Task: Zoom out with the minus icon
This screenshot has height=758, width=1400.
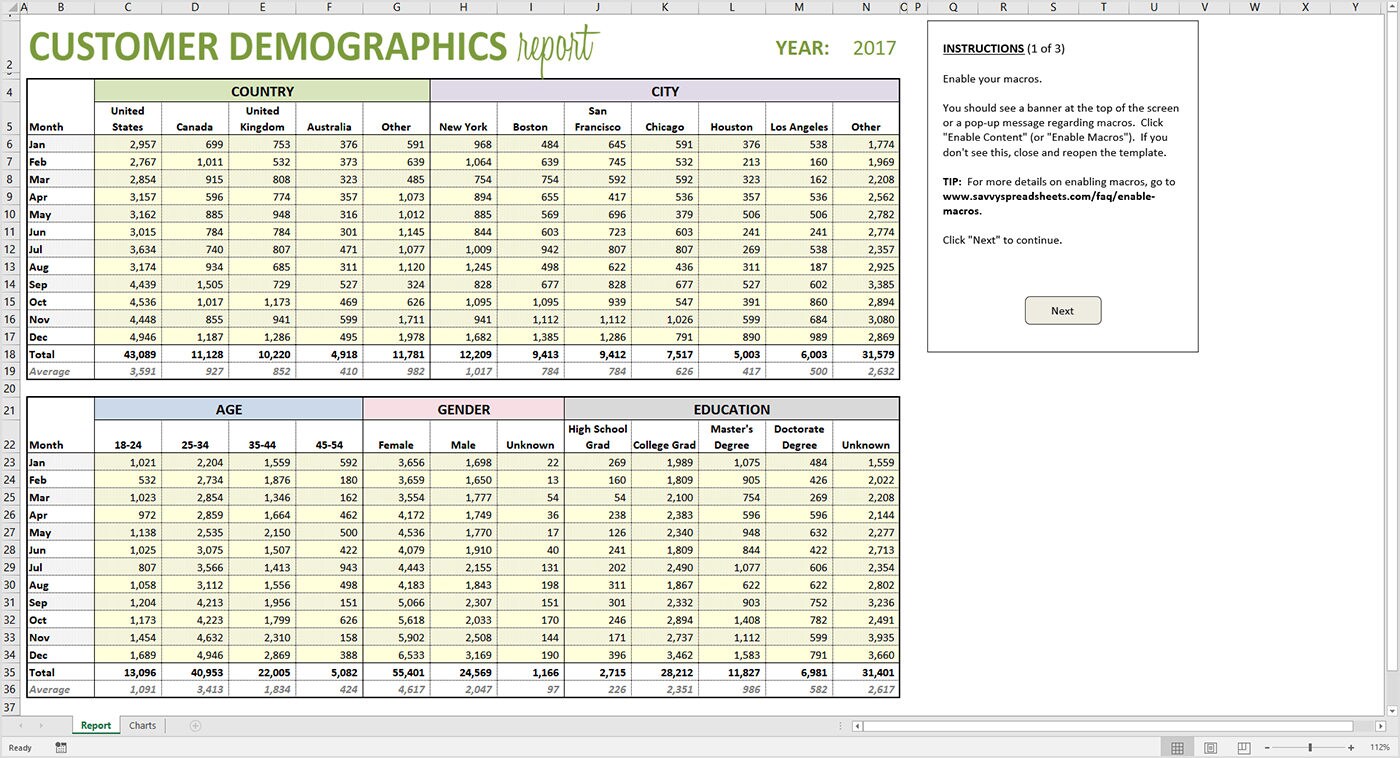Action: click(1266, 746)
